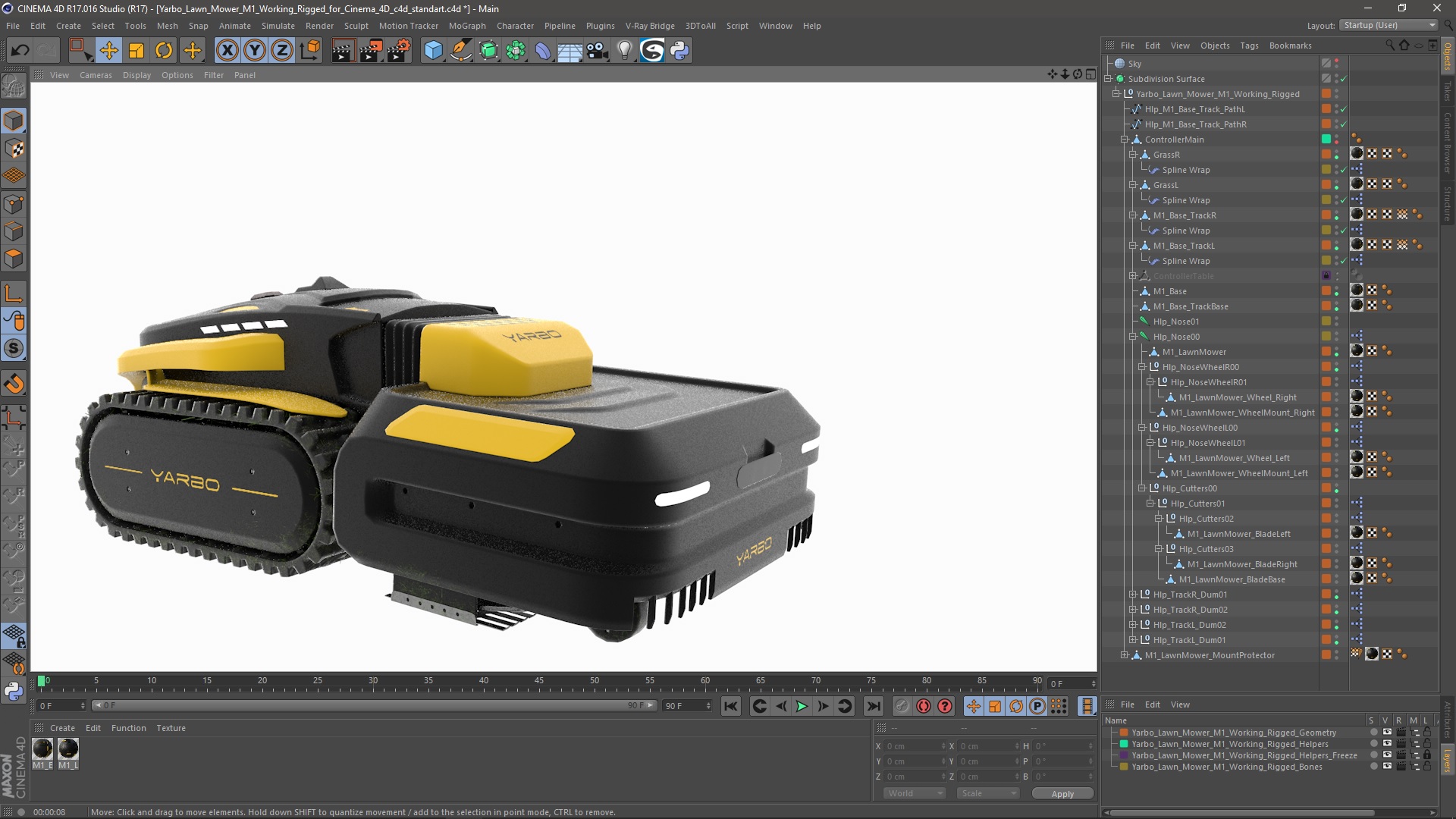Toggle checkmark for Hlp_M1_Base_Track_PathR
Viewport: 1456px width, 819px height.
click(x=1343, y=124)
